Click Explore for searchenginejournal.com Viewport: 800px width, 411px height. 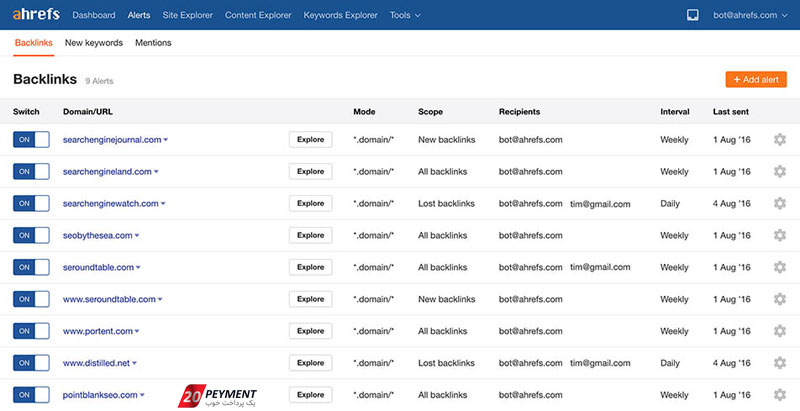click(x=311, y=140)
